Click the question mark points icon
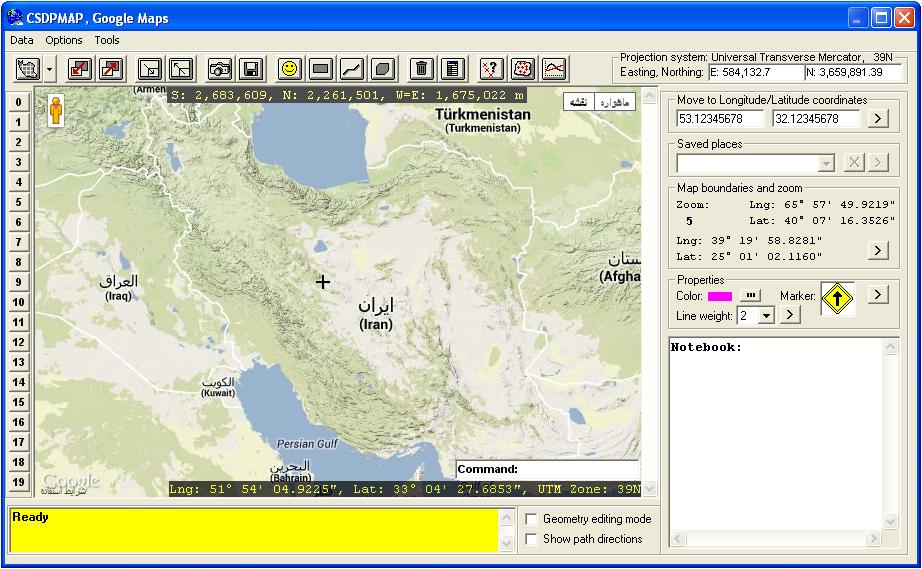Image resolution: width=922 pixels, height=569 pixels. click(x=492, y=69)
